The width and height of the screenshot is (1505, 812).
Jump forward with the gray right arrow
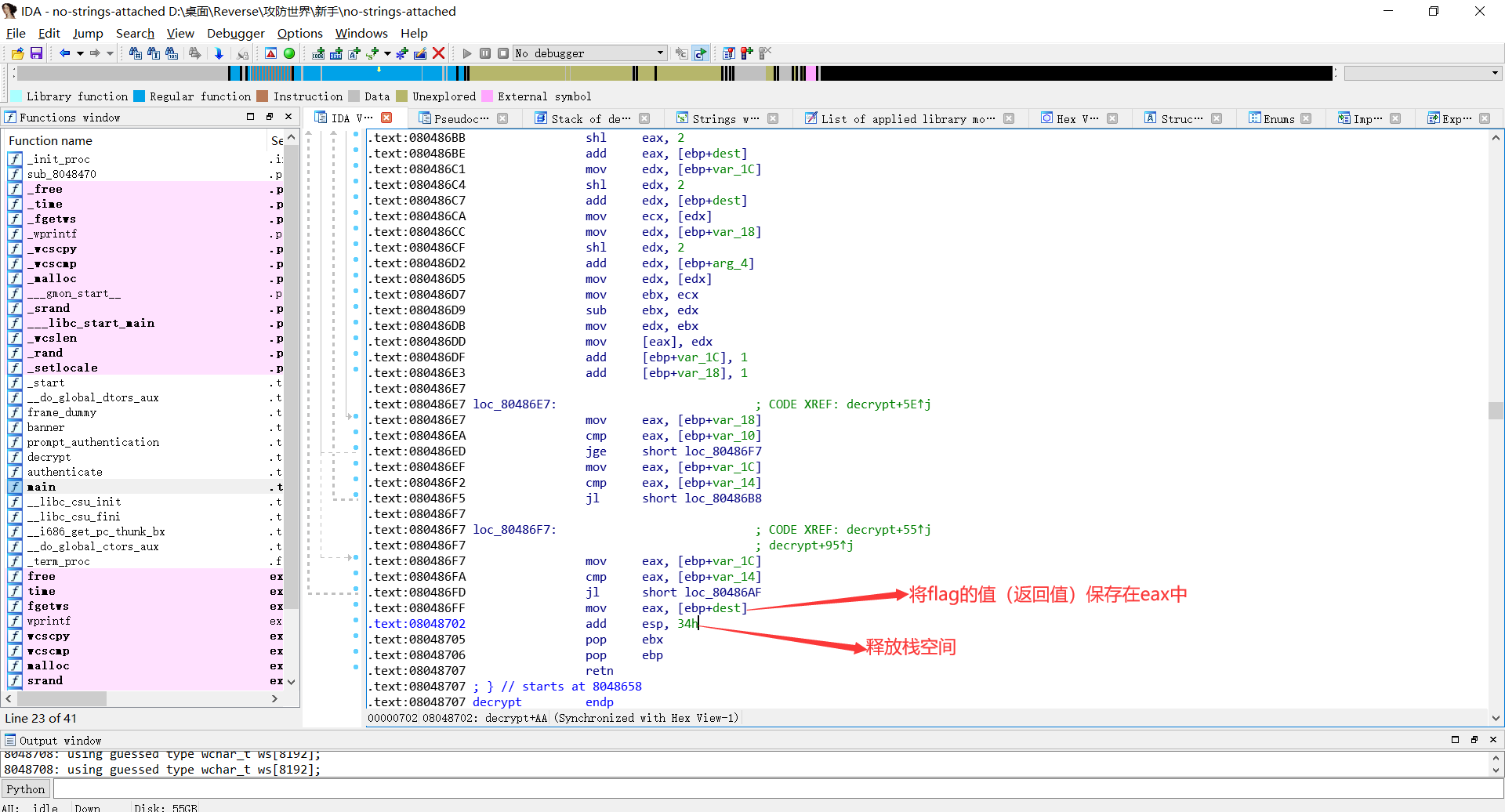(94, 53)
